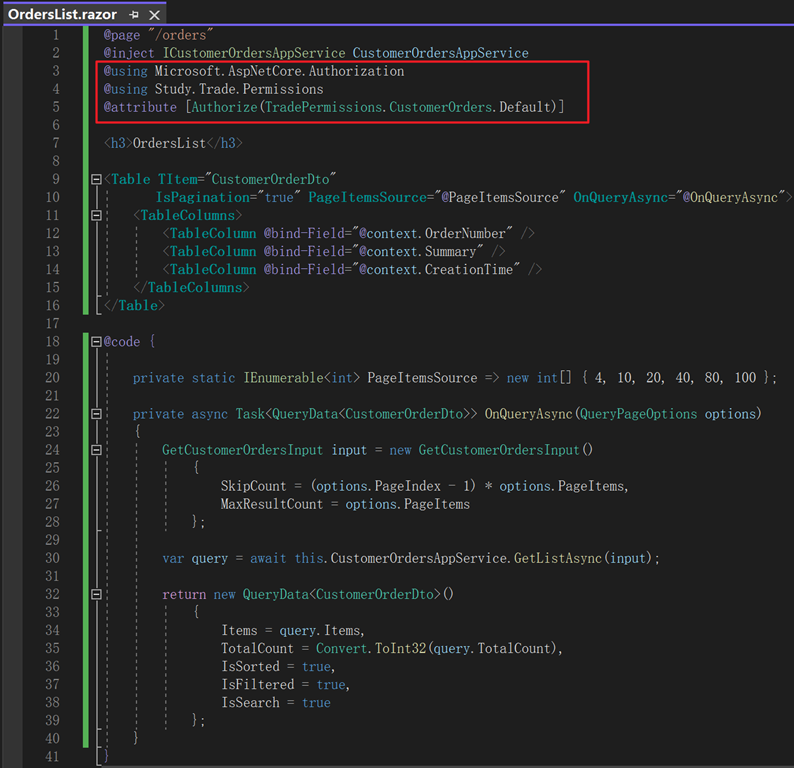The width and height of the screenshot is (794, 768).
Task: Pin the OrdersList.razor tab
Action: tap(134, 15)
